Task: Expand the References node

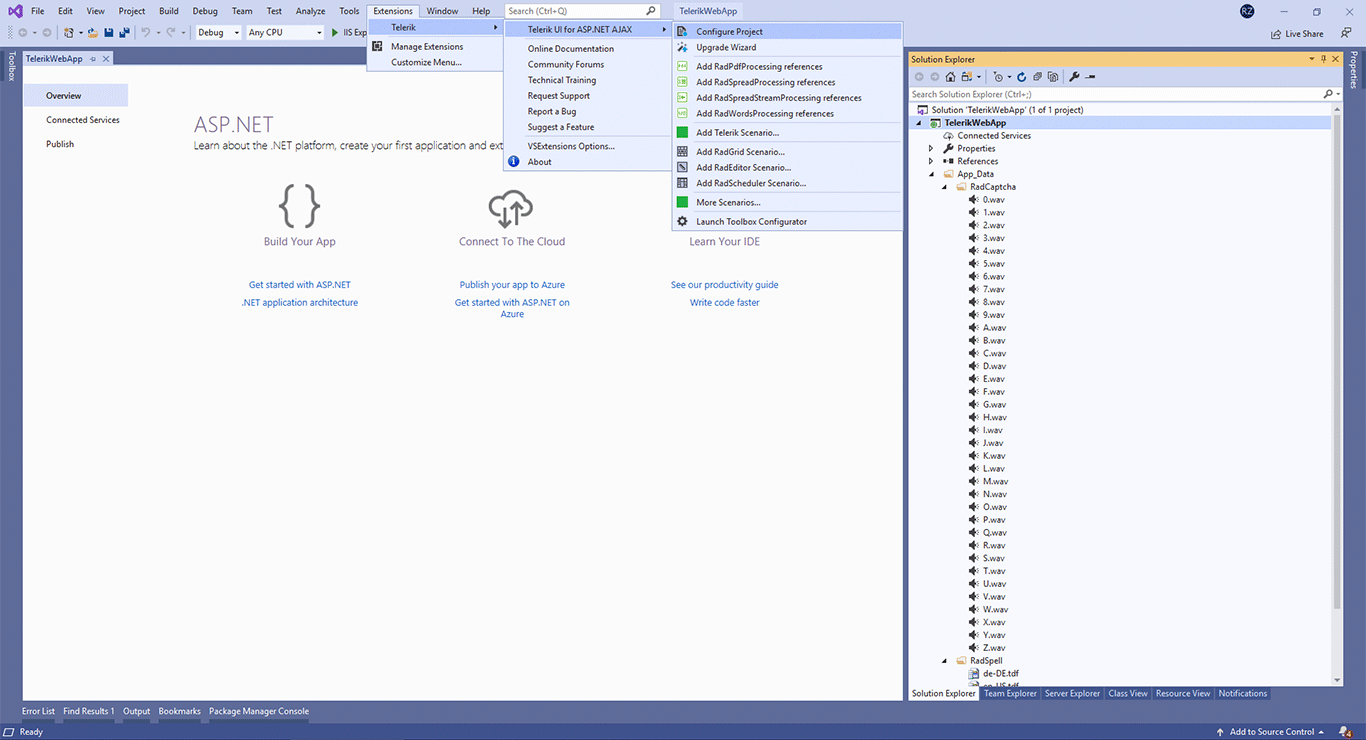Action: pos(930,160)
